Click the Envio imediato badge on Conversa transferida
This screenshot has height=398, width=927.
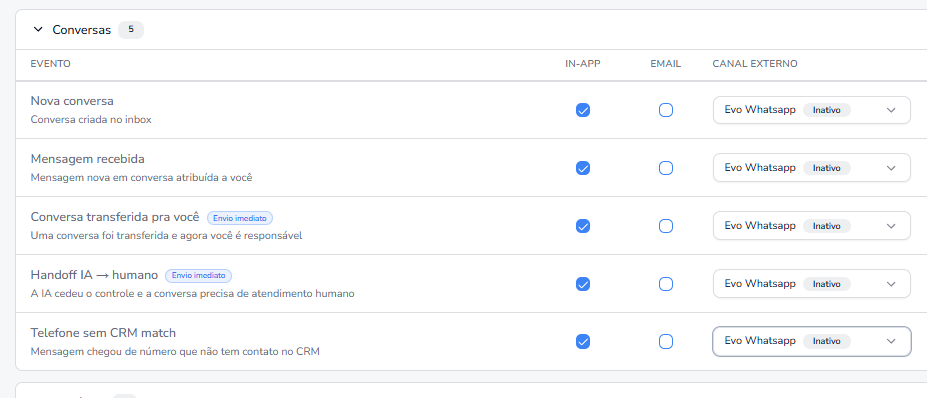pyautogui.click(x=240, y=218)
